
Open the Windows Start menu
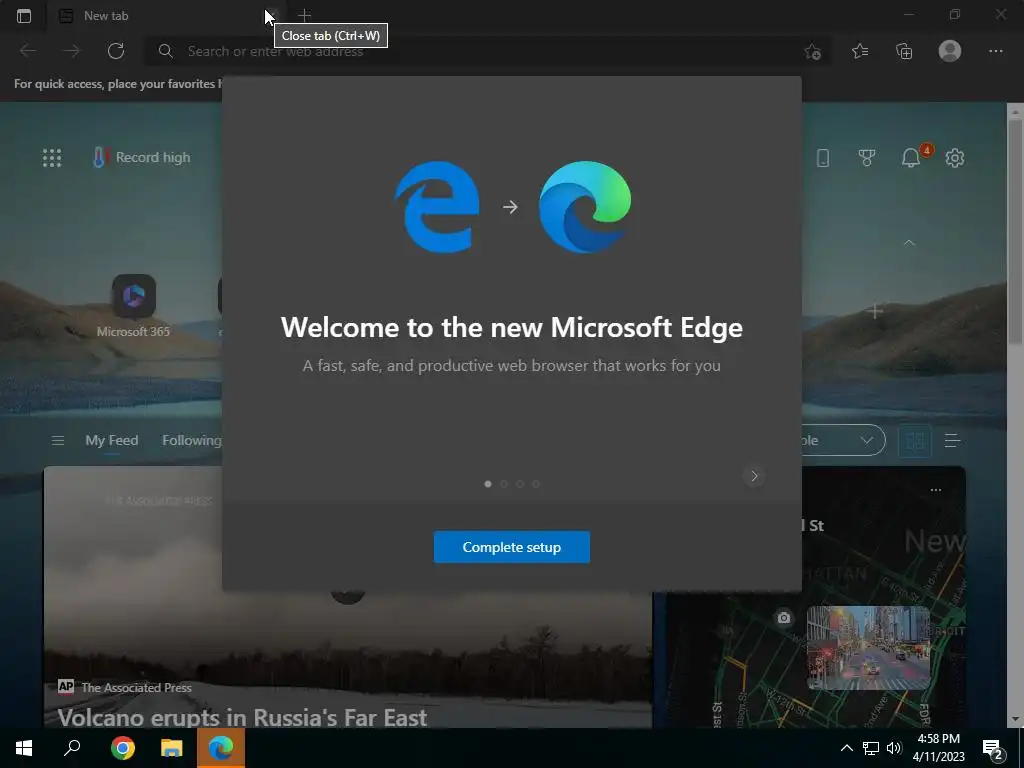pyautogui.click(x=24, y=748)
